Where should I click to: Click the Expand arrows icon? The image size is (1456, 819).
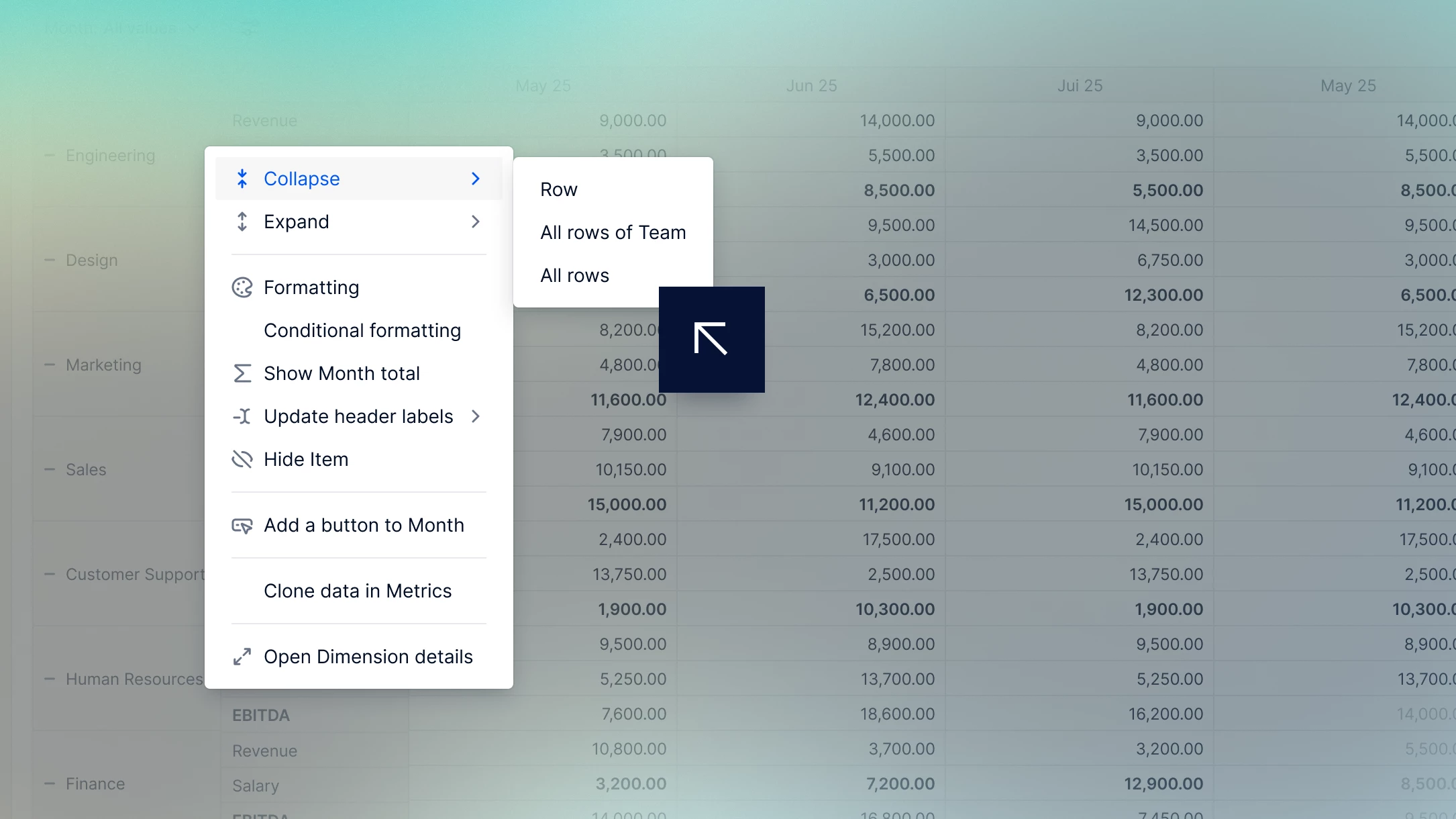[242, 222]
